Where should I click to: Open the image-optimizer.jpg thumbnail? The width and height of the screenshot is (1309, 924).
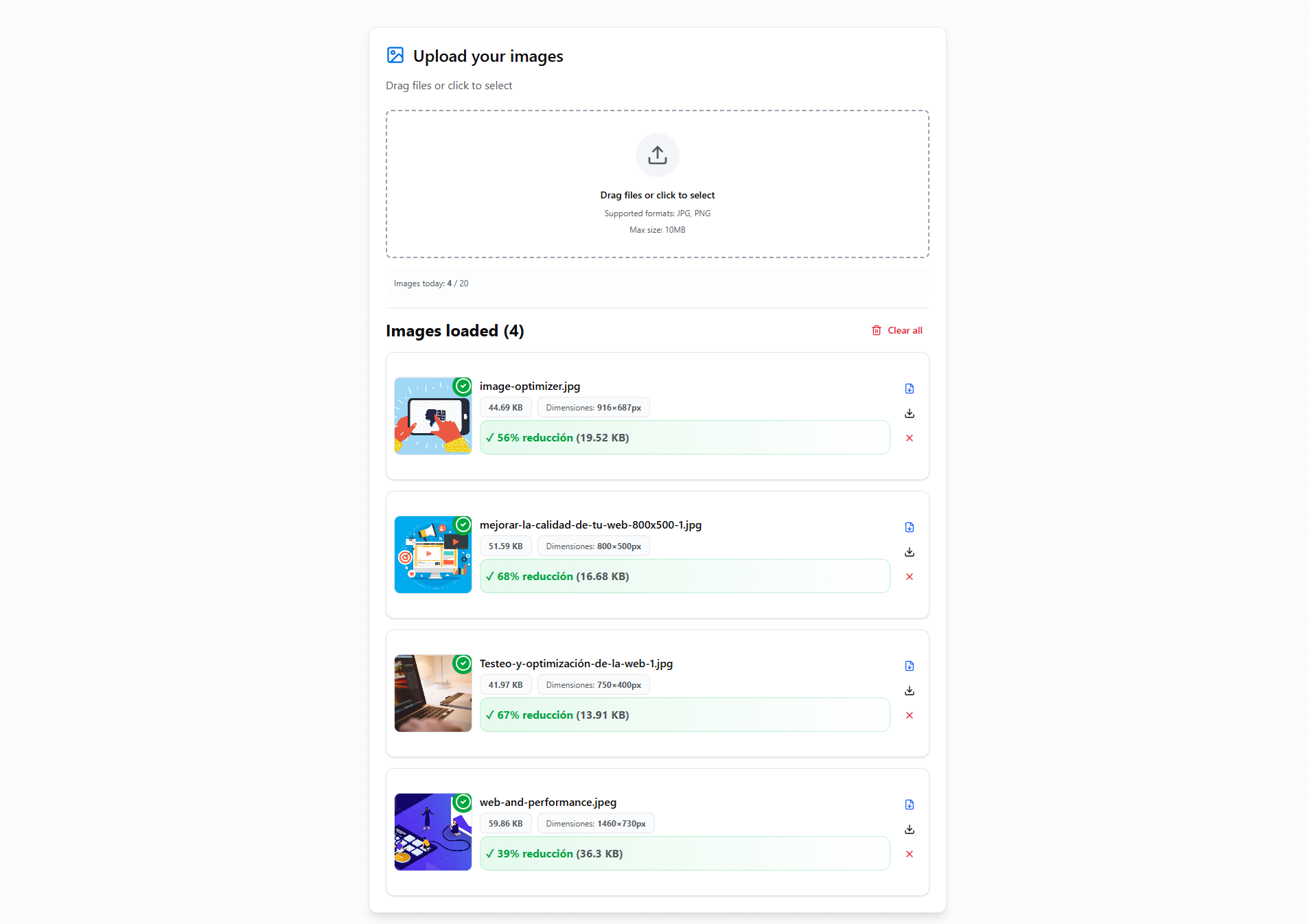click(x=433, y=416)
